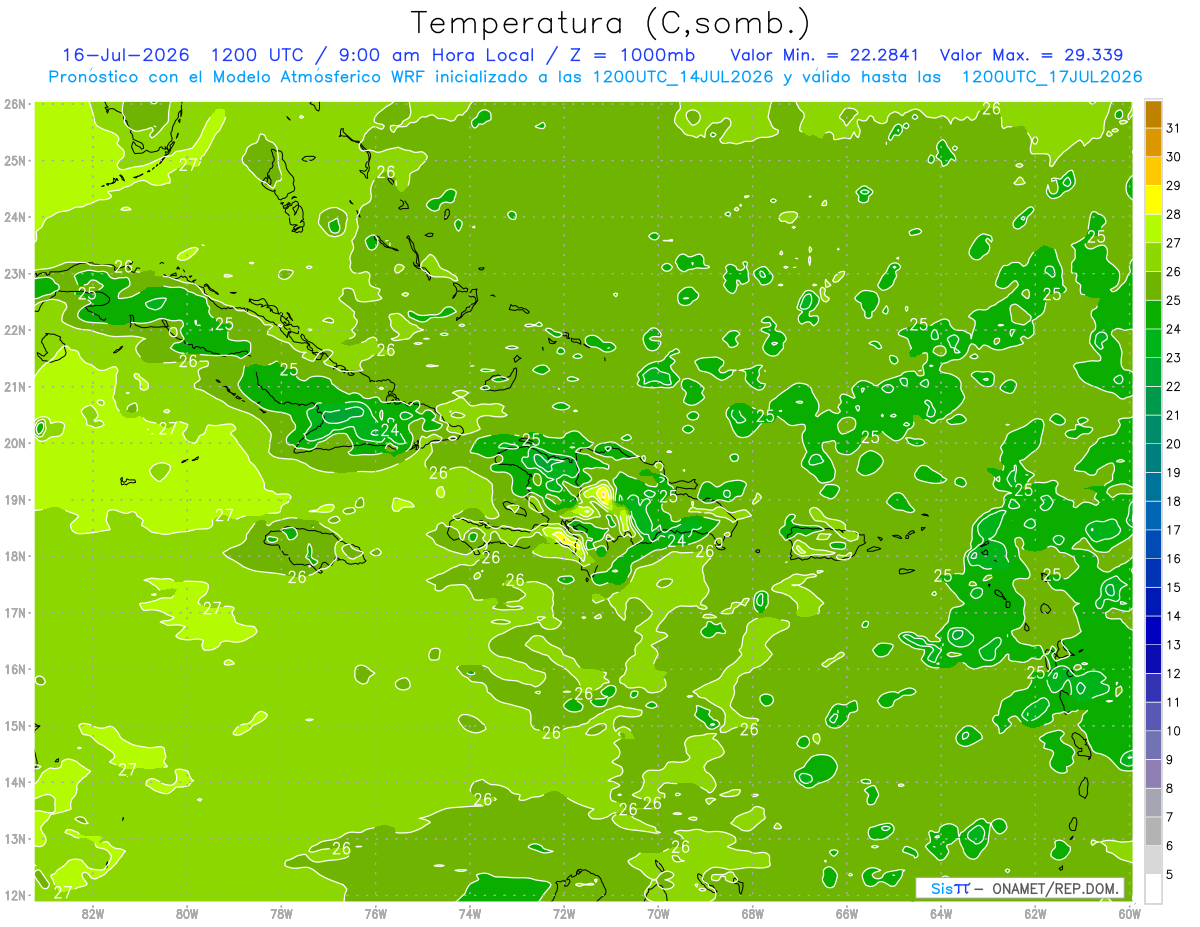Image resolution: width=1200 pixels, height=927 pixels.
Task: Click the 70W longitude axis label
Action: pyautogui.click(x=658, y=913)
